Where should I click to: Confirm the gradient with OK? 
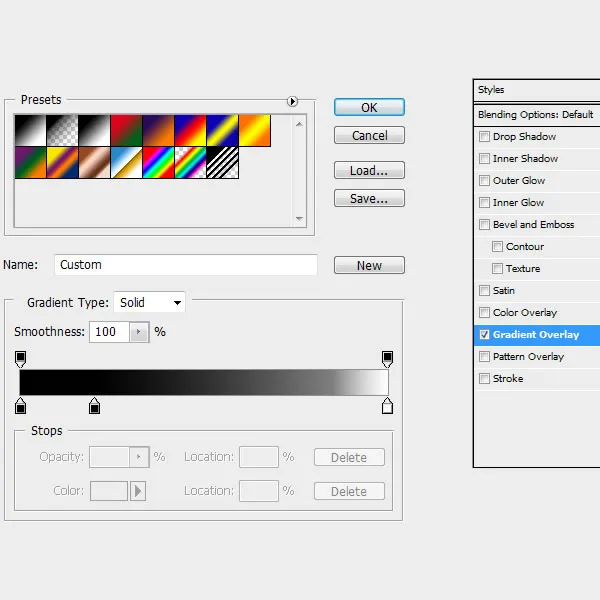[369, 107]
